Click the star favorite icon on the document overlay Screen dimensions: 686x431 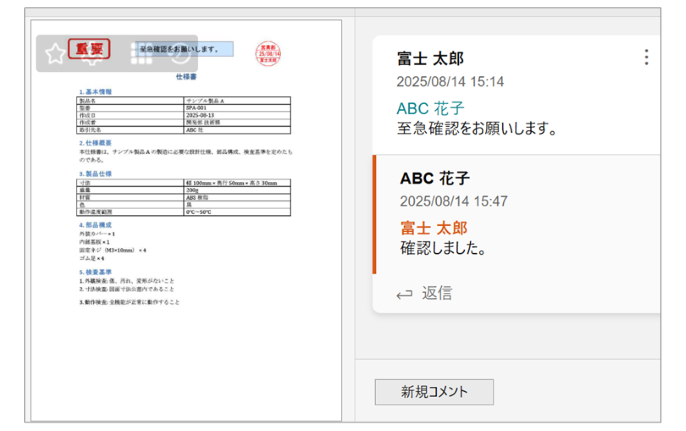[x=55, y=54]
